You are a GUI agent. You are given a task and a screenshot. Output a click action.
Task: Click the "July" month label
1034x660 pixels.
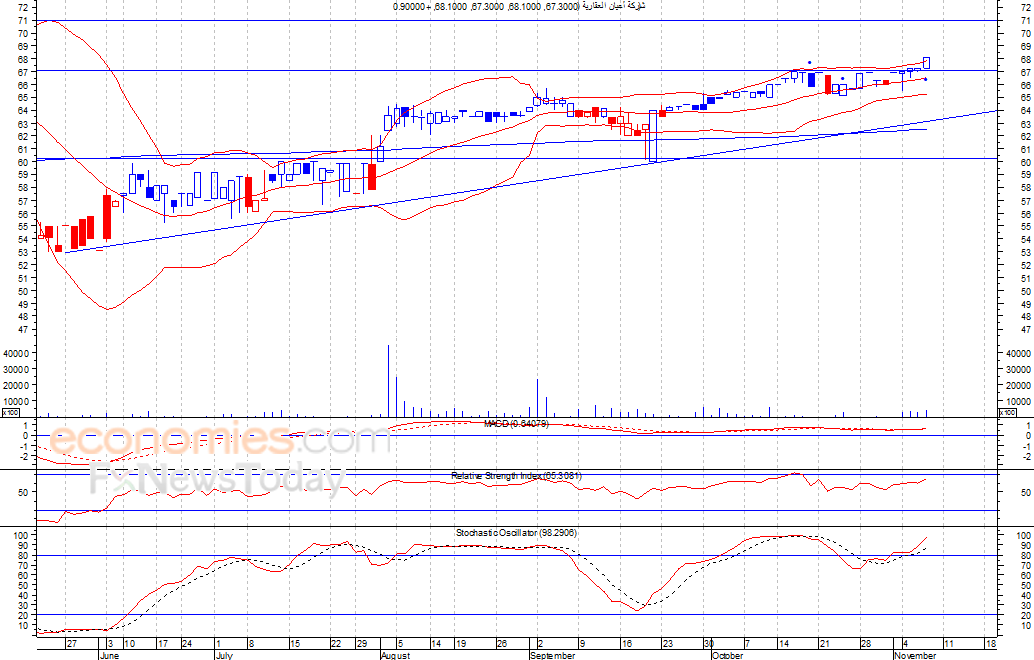click(x=224, y=655)
